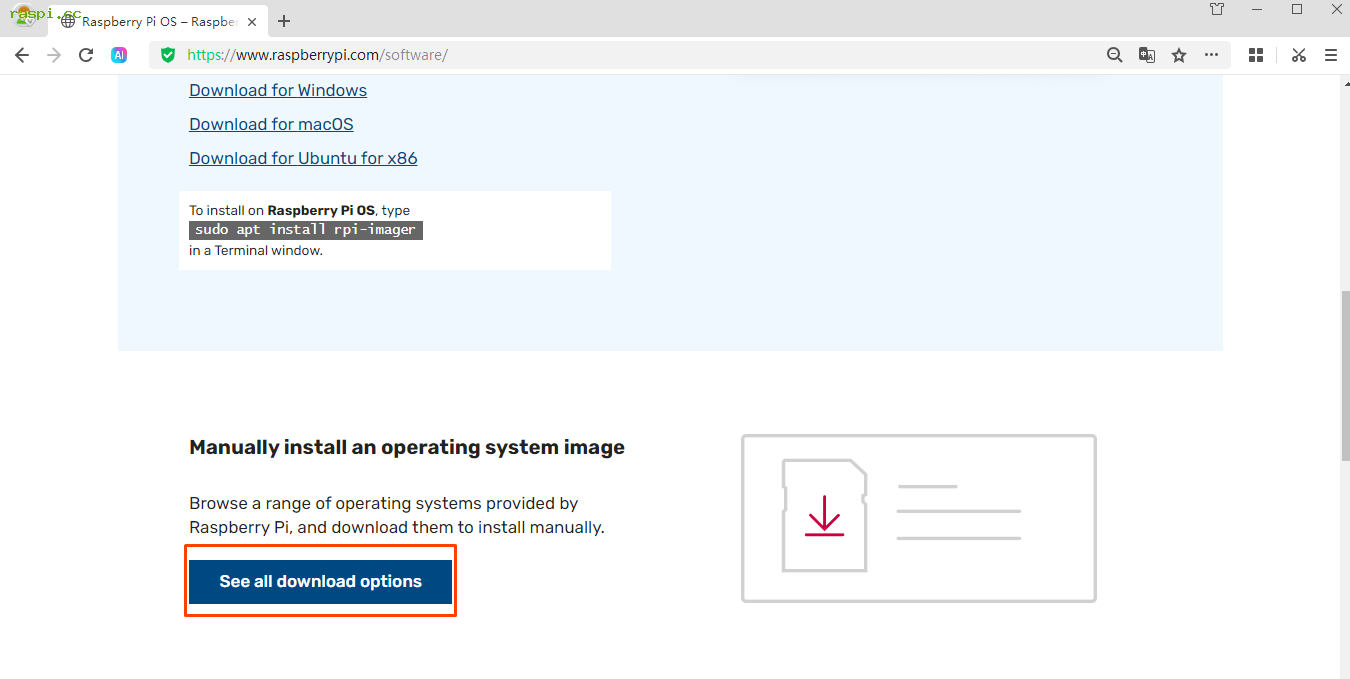This screenshot has width=1350, height=679.
Task: Open the page translate icon
Action: click(1147, 55)
